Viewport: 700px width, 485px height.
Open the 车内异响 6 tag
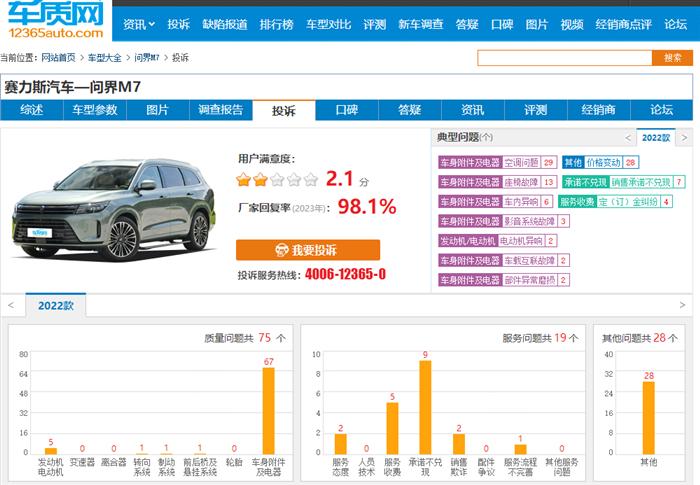tap(496, 202)
